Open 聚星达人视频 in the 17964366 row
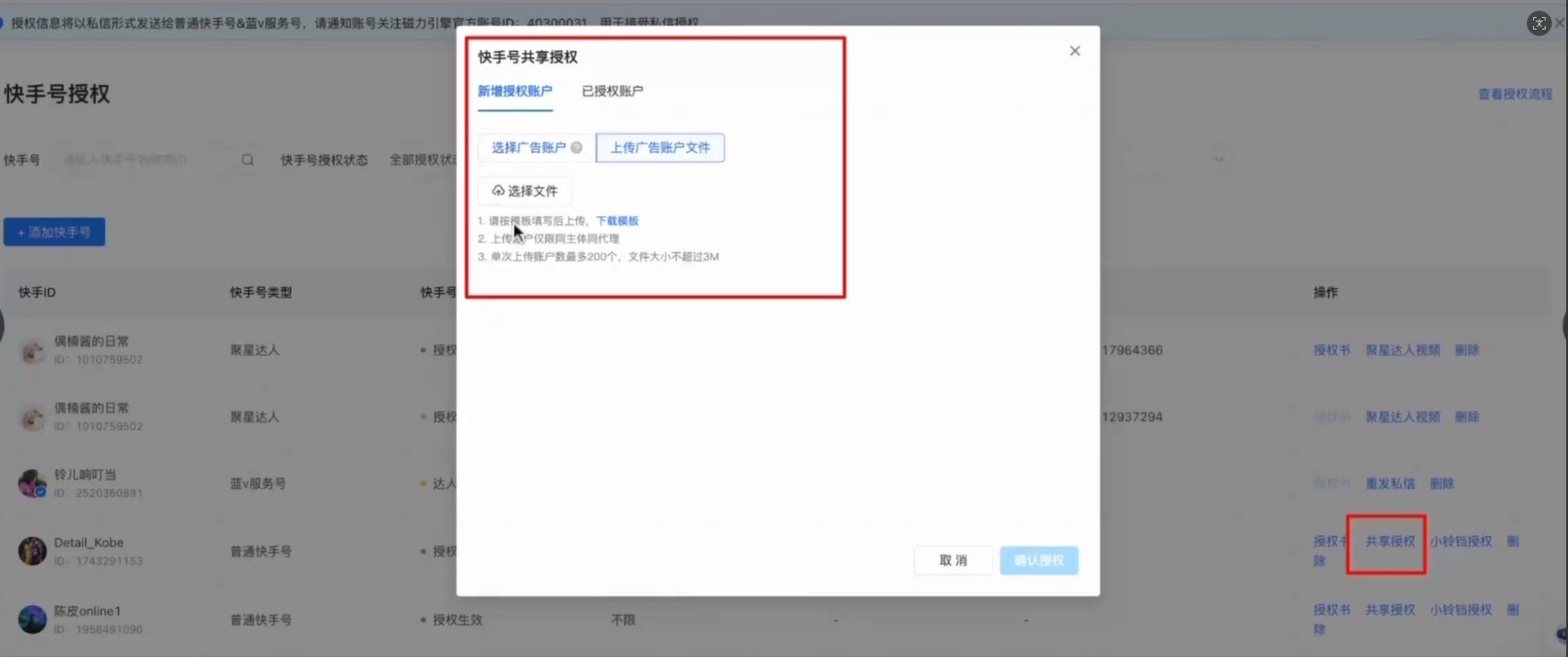The width and height of the screenshot is (1568, 657). (x=1402, y=350)
